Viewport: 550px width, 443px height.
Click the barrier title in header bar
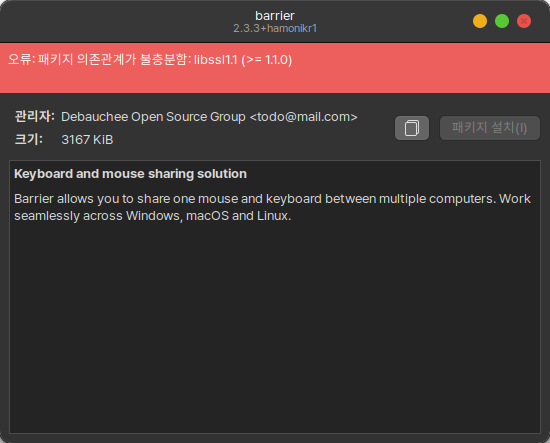coord(275,16)
